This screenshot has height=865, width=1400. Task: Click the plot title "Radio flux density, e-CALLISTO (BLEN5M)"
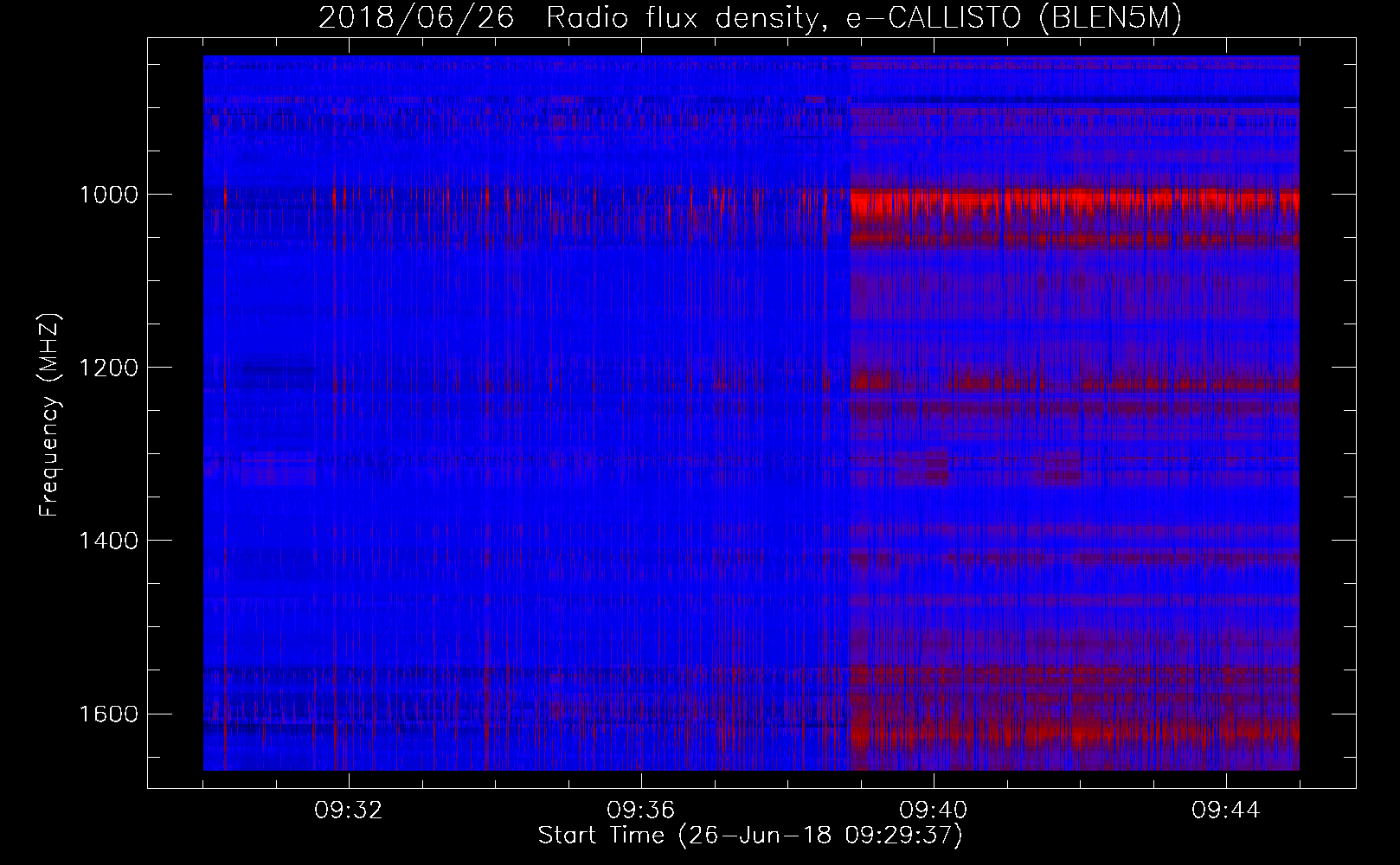(864, 18)
